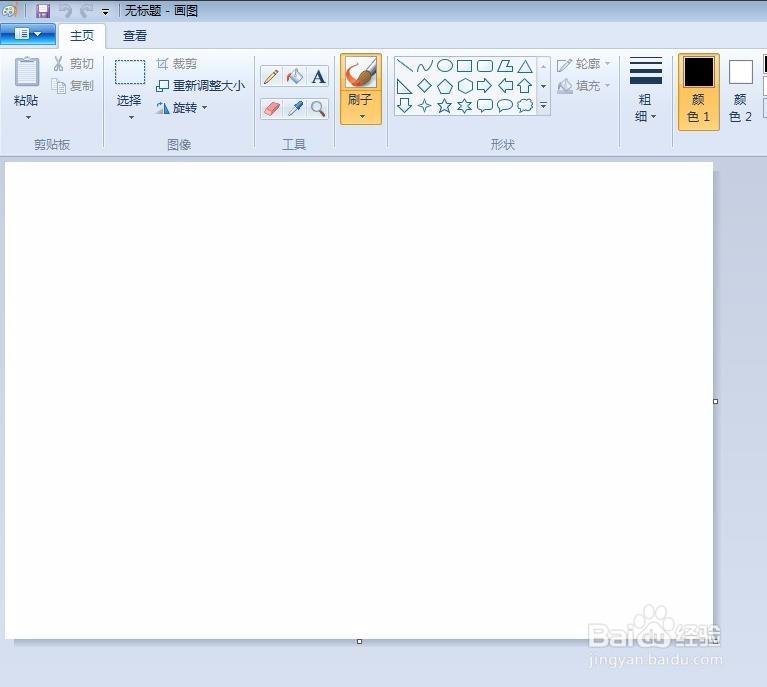Pick the oval shape
Viewport: 767px width, 687px height.
(444, 66)
